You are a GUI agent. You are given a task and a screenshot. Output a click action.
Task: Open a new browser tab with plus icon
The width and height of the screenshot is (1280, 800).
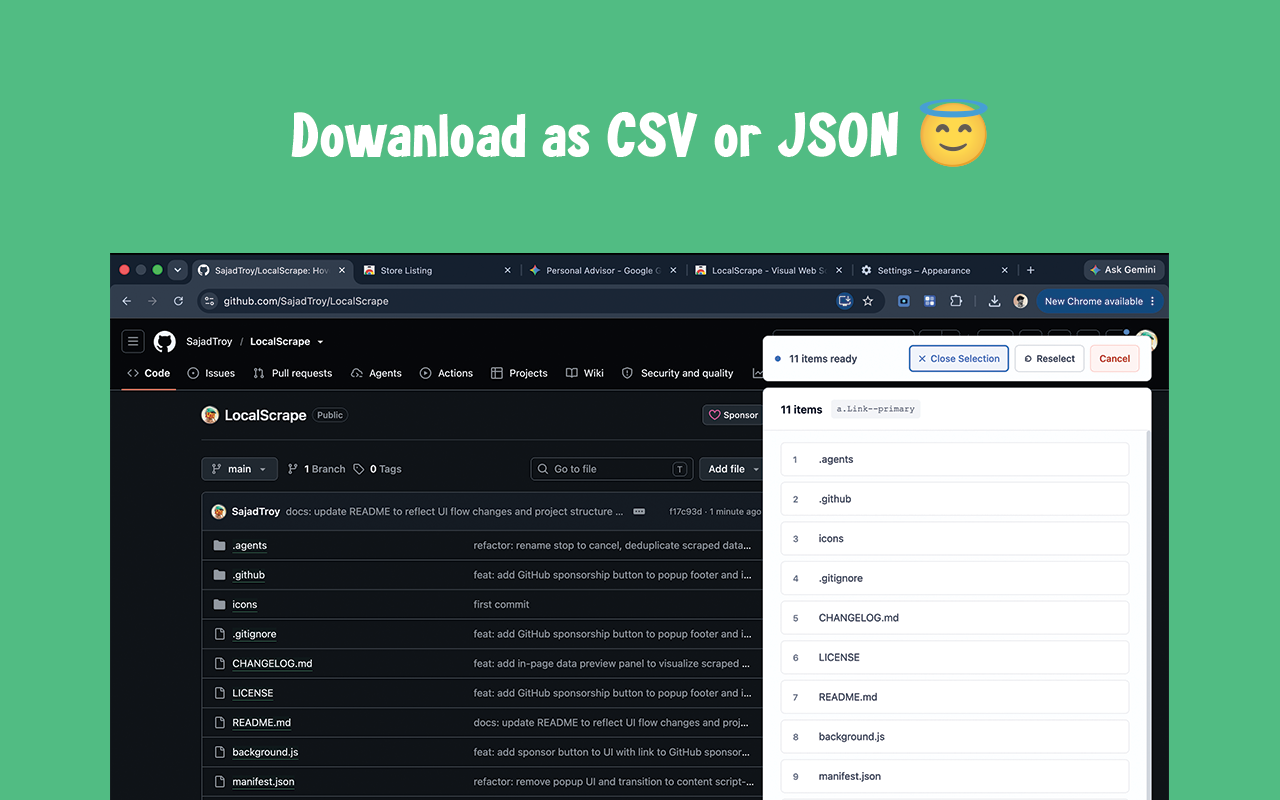1031,270
